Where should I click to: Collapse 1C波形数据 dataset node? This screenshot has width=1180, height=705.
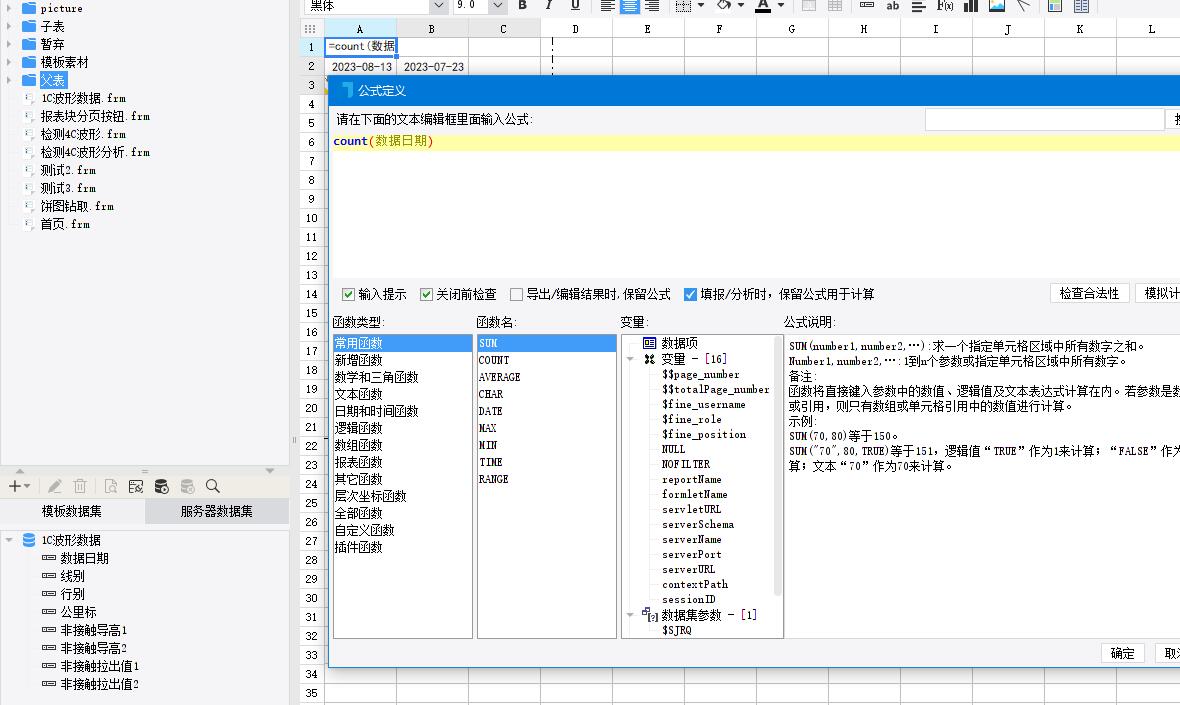click(9, 539)
